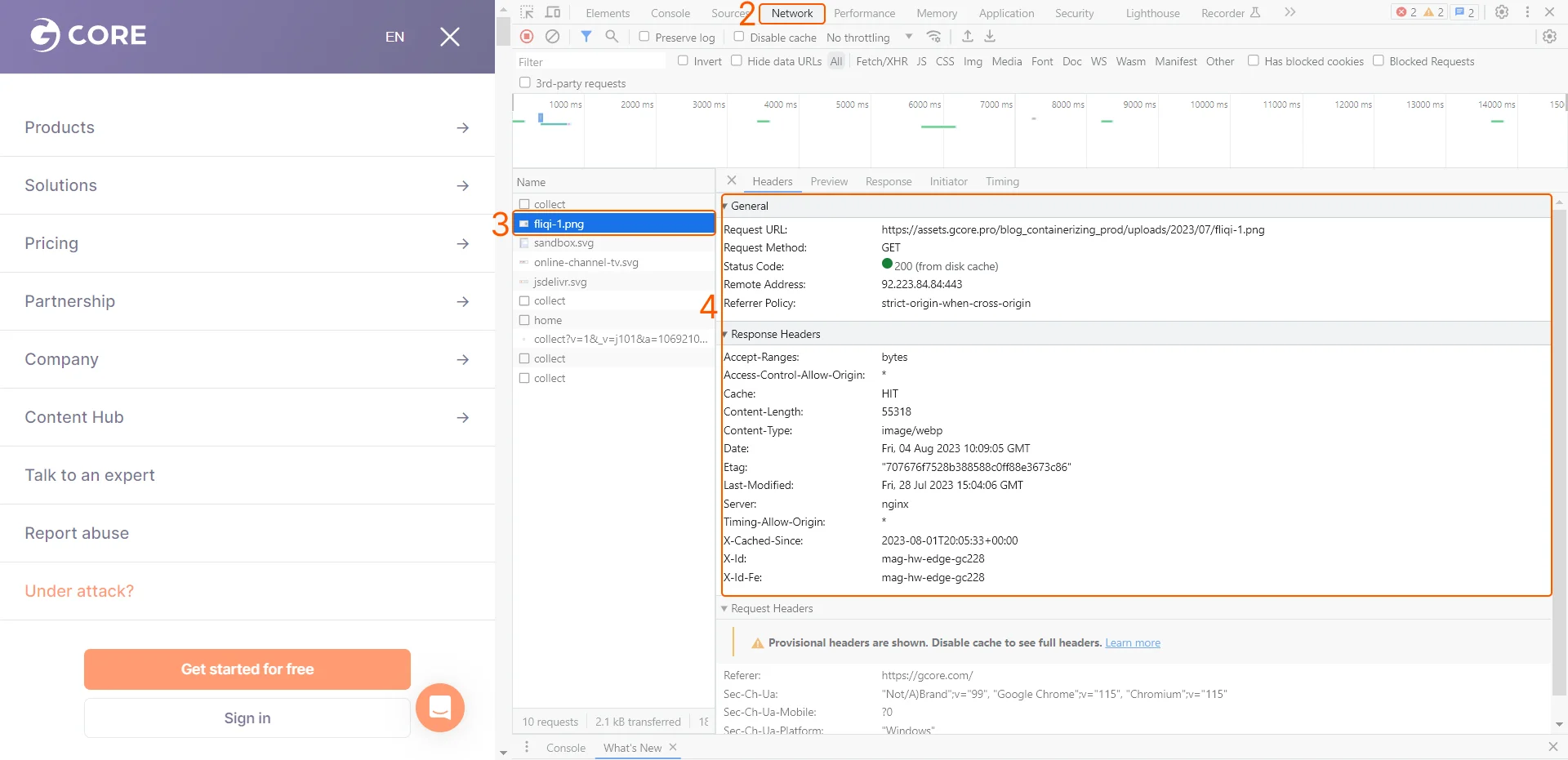
Task: Close the request details pane
Action: 732,180
